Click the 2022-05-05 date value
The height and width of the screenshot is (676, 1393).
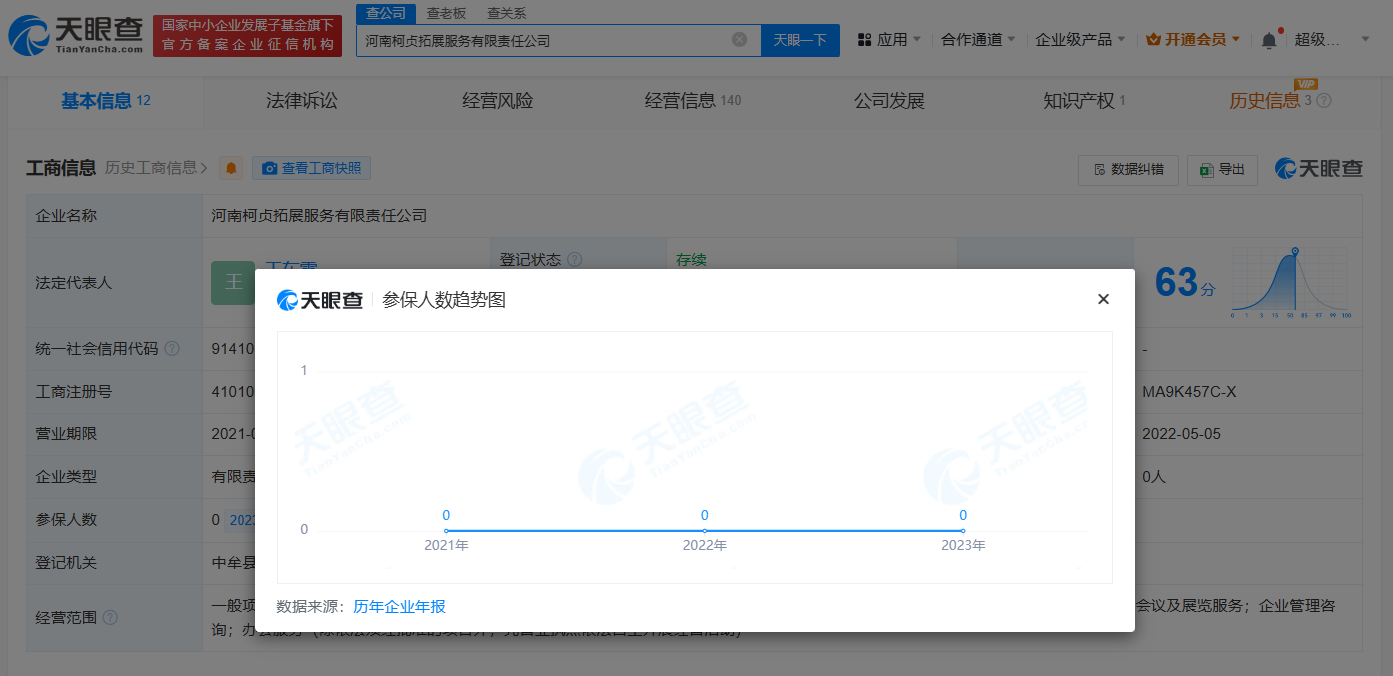pos(1181,434)
